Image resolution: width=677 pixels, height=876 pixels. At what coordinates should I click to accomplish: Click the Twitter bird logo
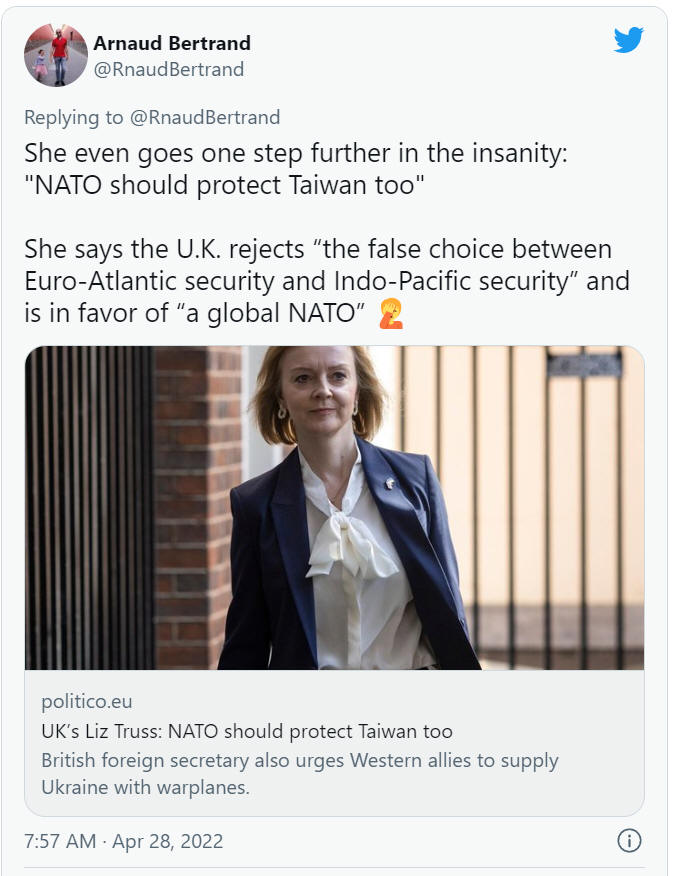pos(628,40)
